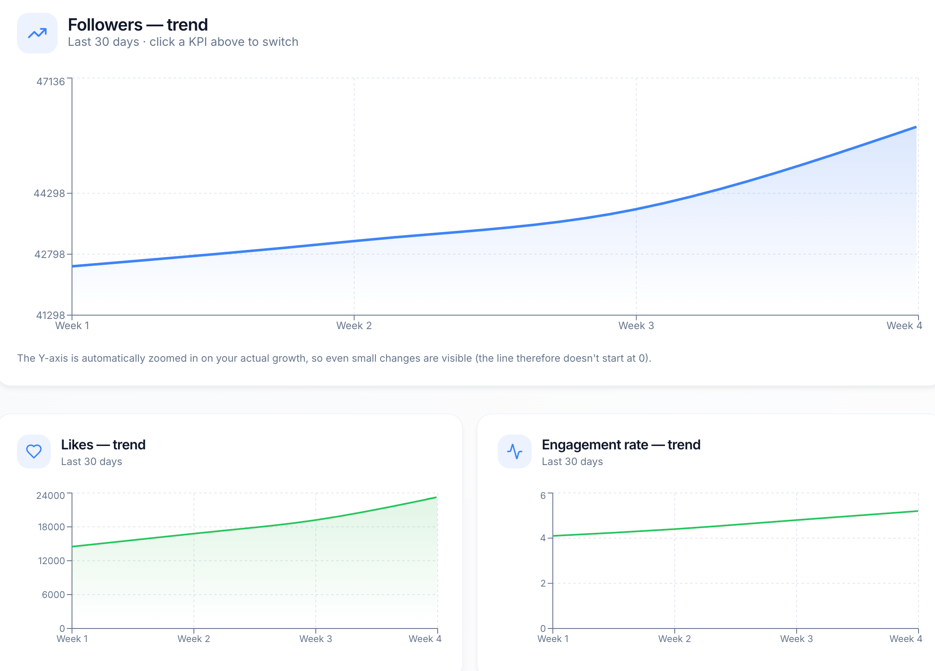Click Week 1 on the Followers chart axis
The image size is (935, 671).
coord(72,326)
